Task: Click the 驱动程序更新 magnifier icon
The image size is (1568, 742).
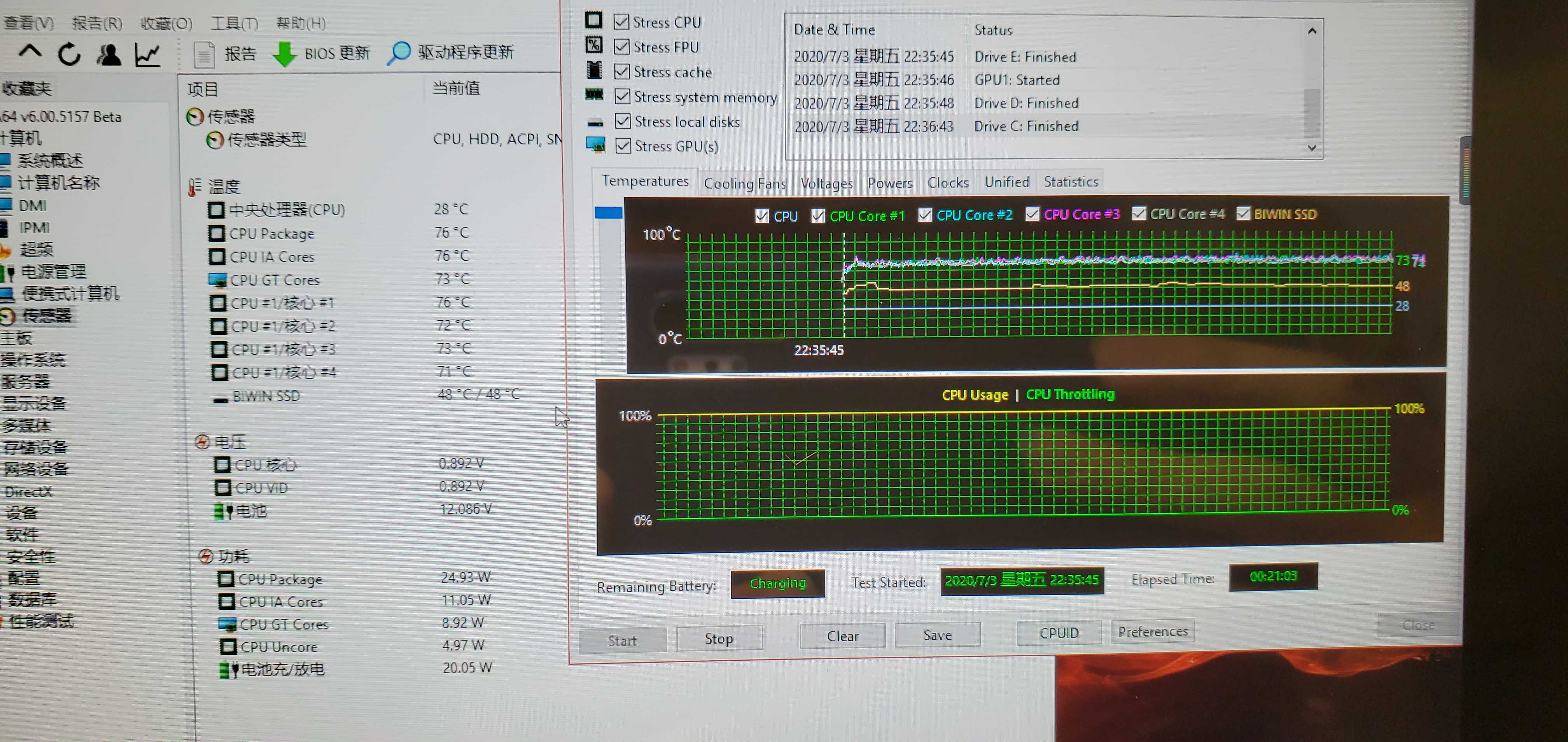Action: click(399, 53)
